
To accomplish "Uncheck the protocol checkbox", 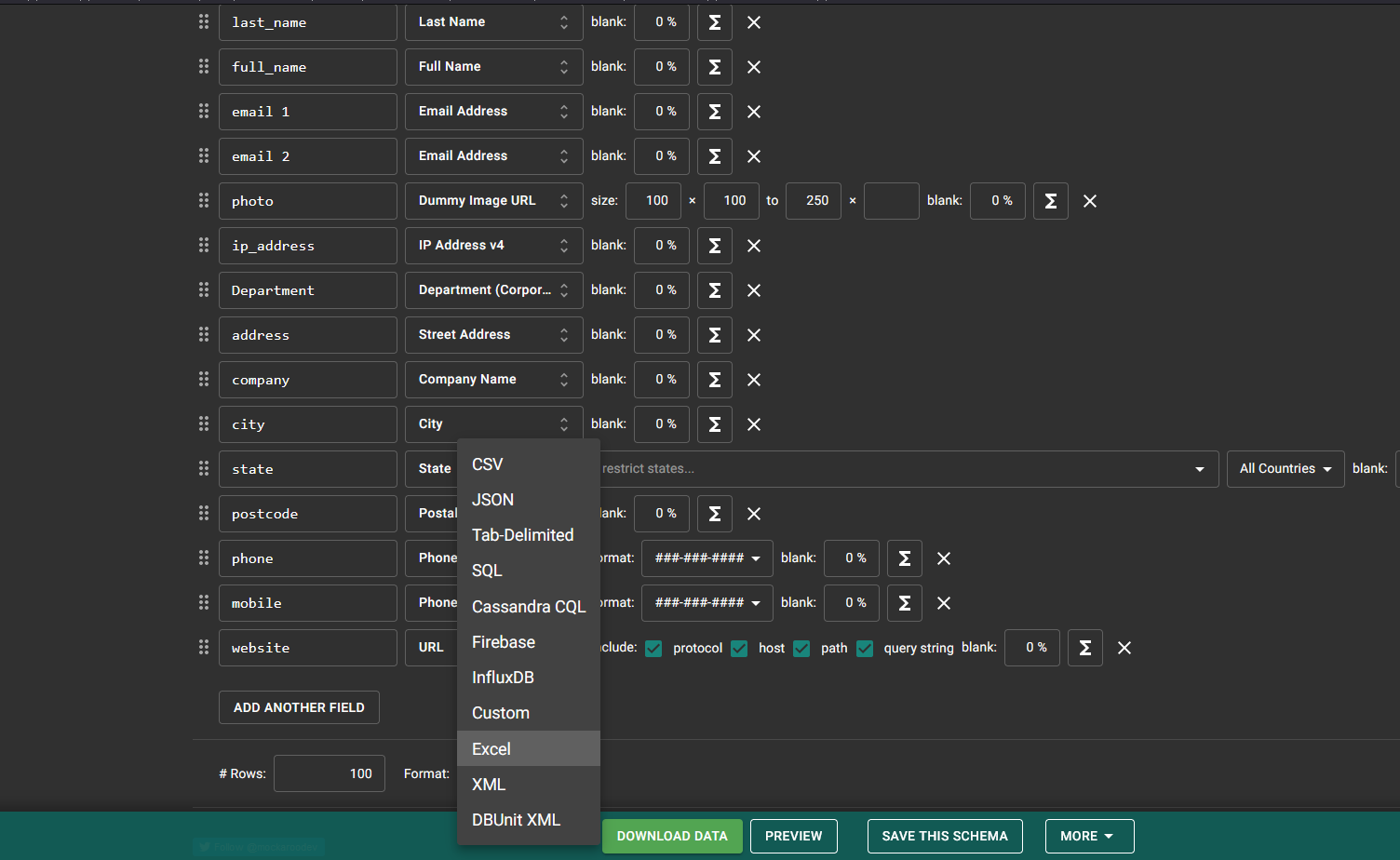I will click(653, 649).
